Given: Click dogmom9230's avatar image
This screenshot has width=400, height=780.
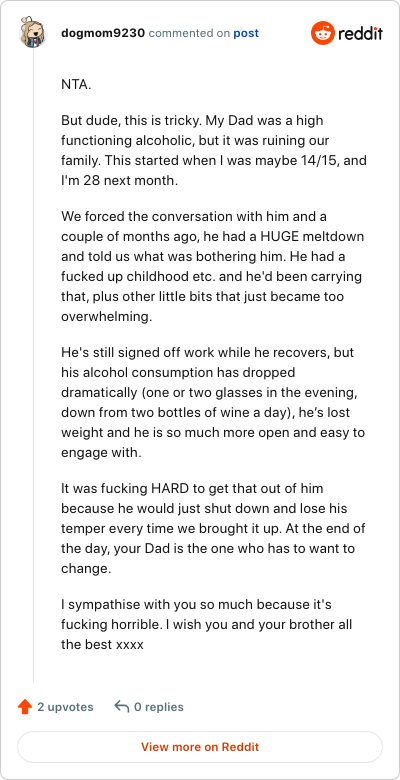Looking at the screenshot, I should (x=33, y=33).
